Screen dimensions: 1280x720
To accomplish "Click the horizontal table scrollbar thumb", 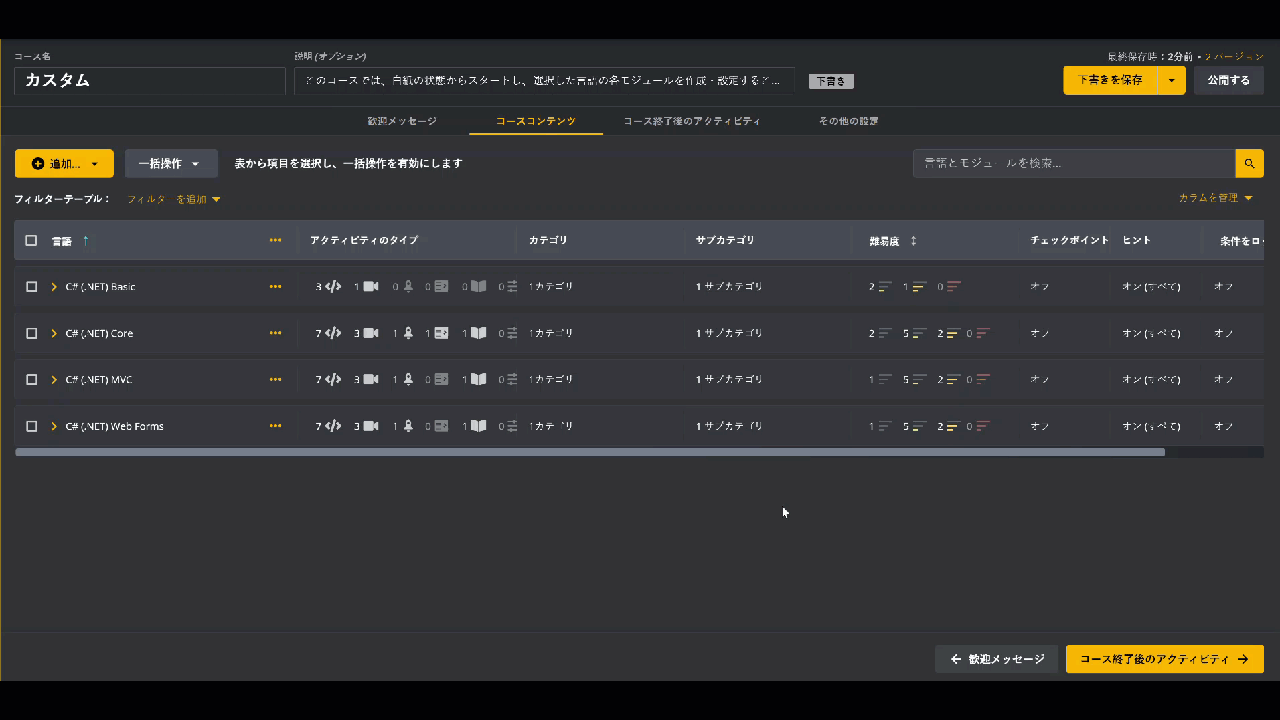I will coord(590,452).
